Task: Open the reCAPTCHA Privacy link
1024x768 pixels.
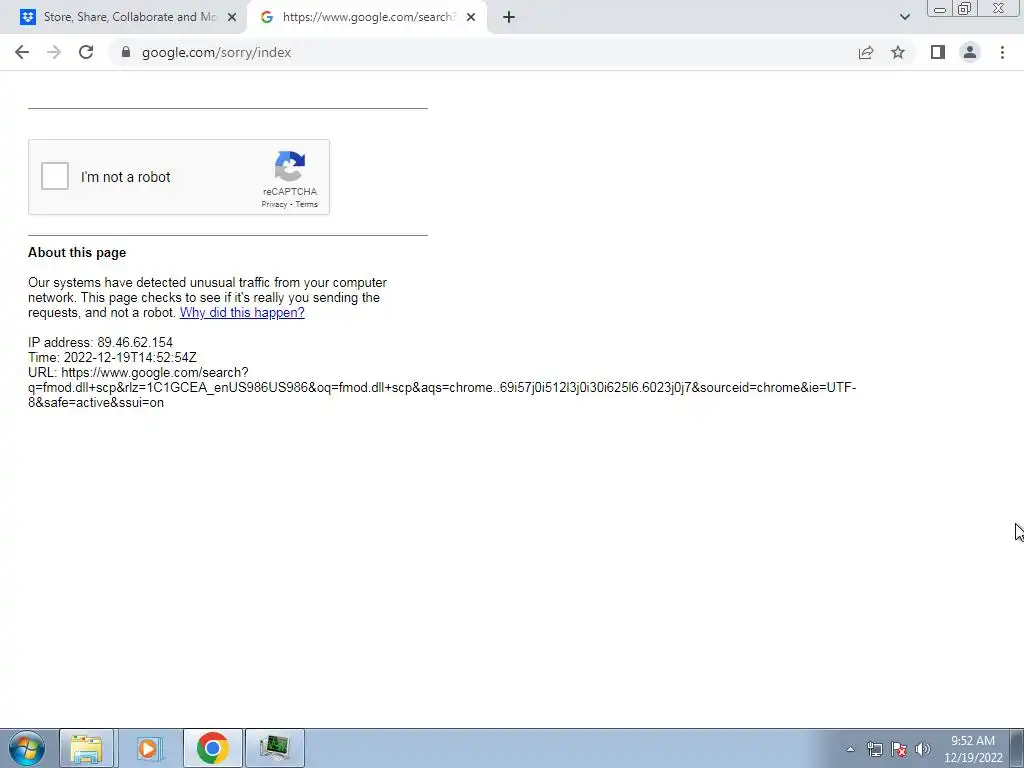Action: [x=274, y=204]
